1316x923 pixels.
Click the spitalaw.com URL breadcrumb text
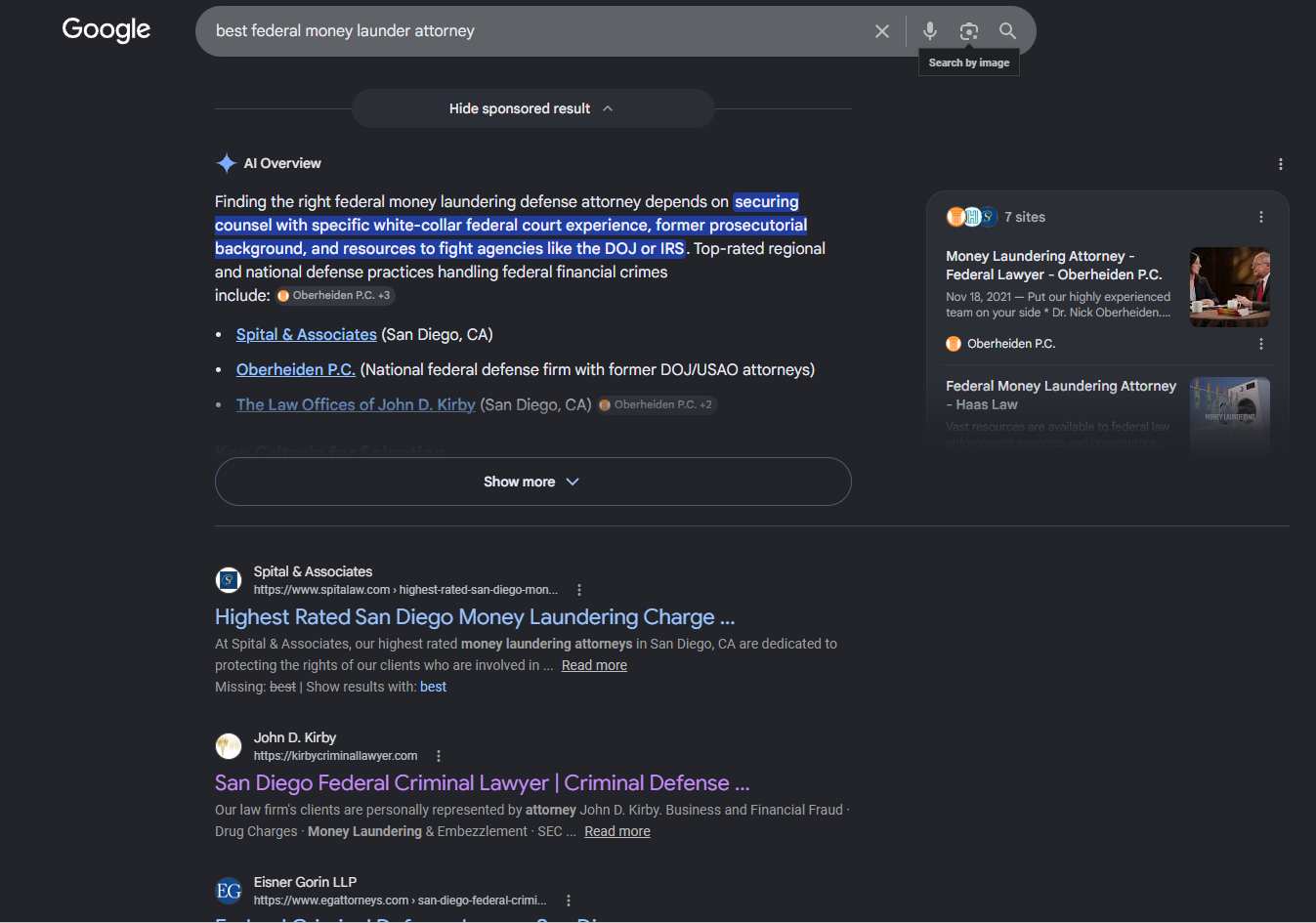click(405, 590)
